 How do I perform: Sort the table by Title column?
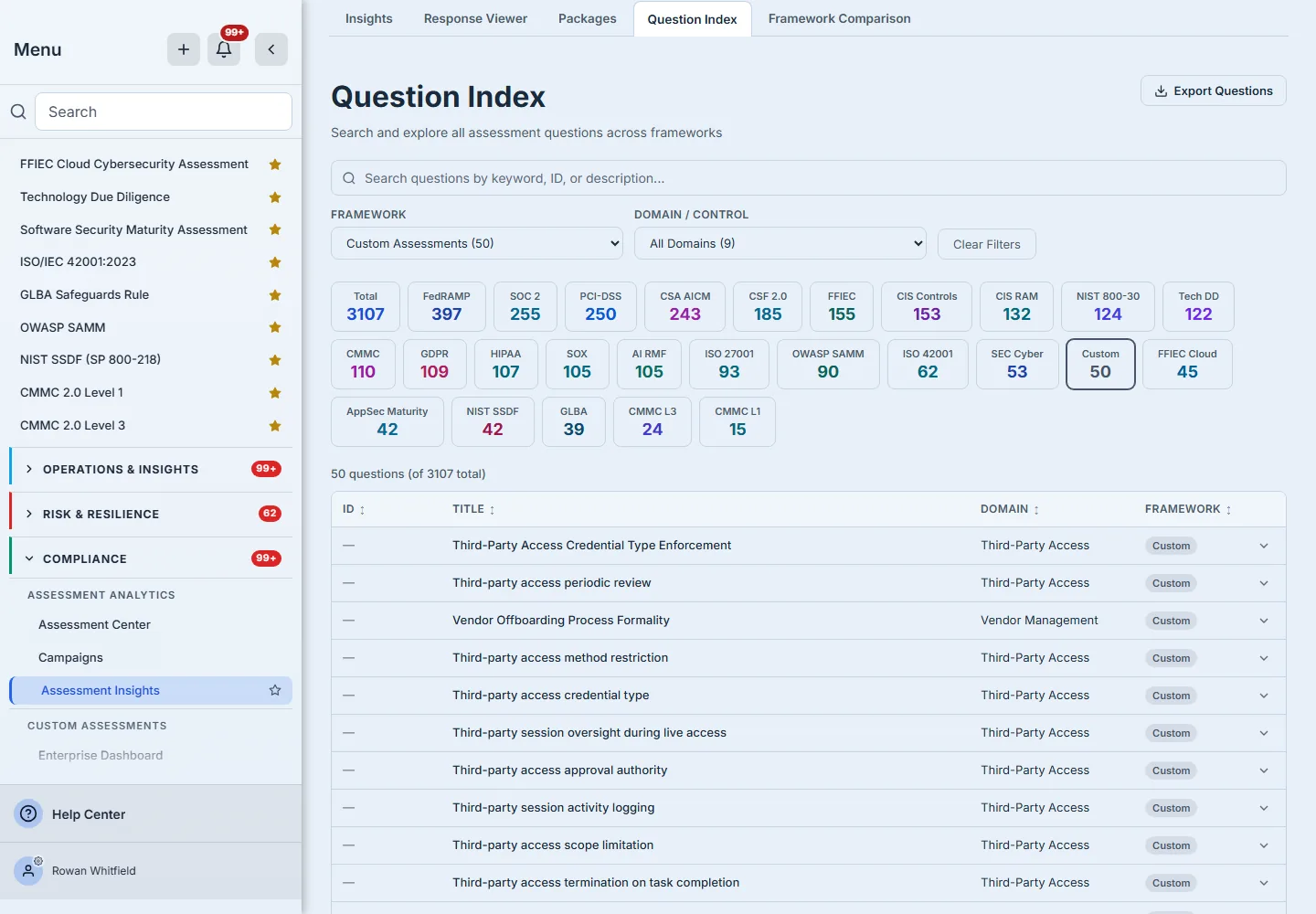click(473, 509)
